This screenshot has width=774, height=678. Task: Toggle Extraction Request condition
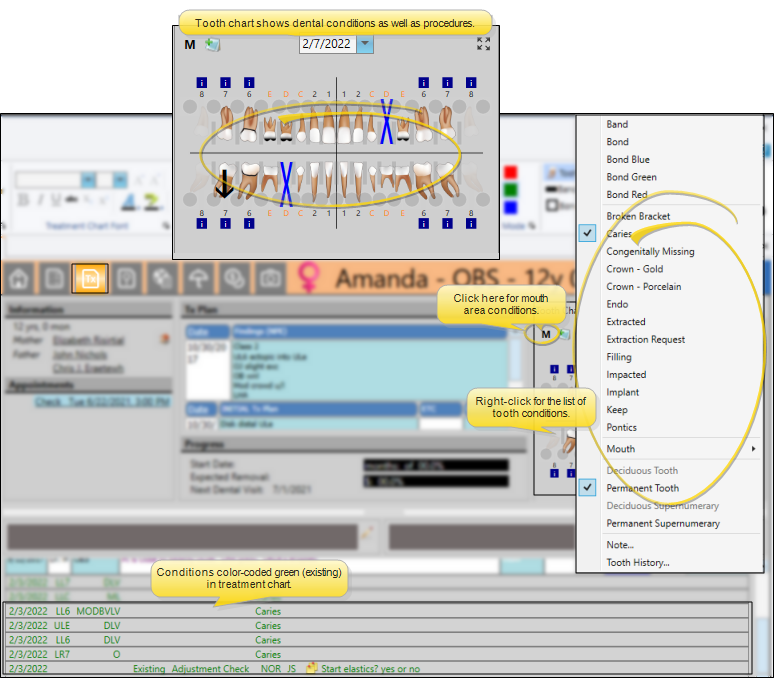[x=646, y=339]
